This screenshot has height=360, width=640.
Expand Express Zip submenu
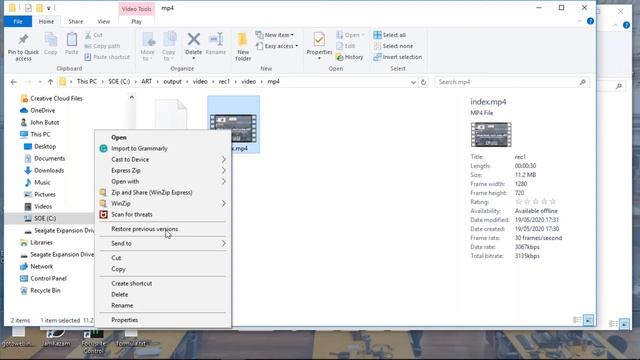tap(224, 170)
